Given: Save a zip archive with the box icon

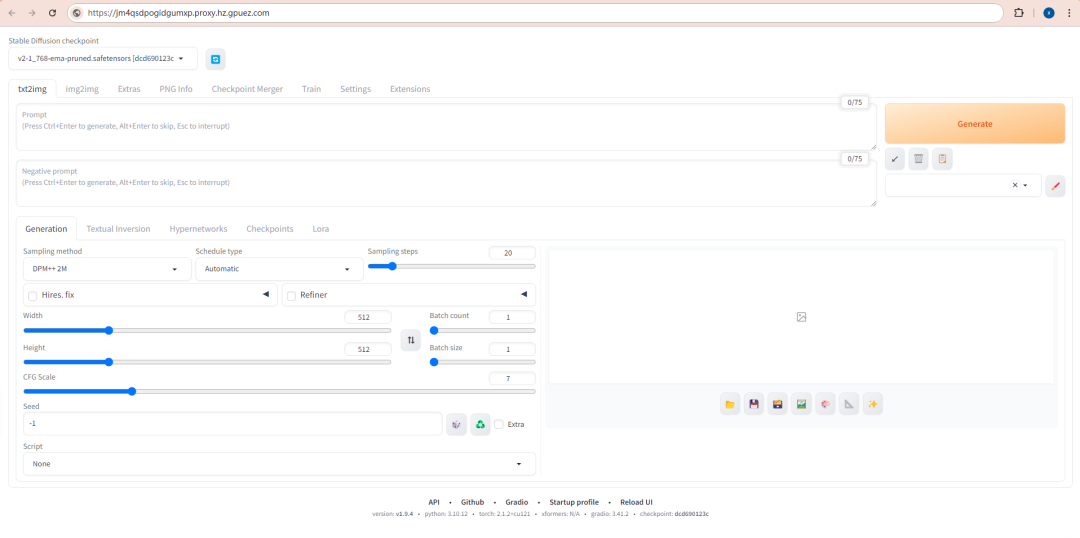Looking at the screenshot, I should click(778, 404).
